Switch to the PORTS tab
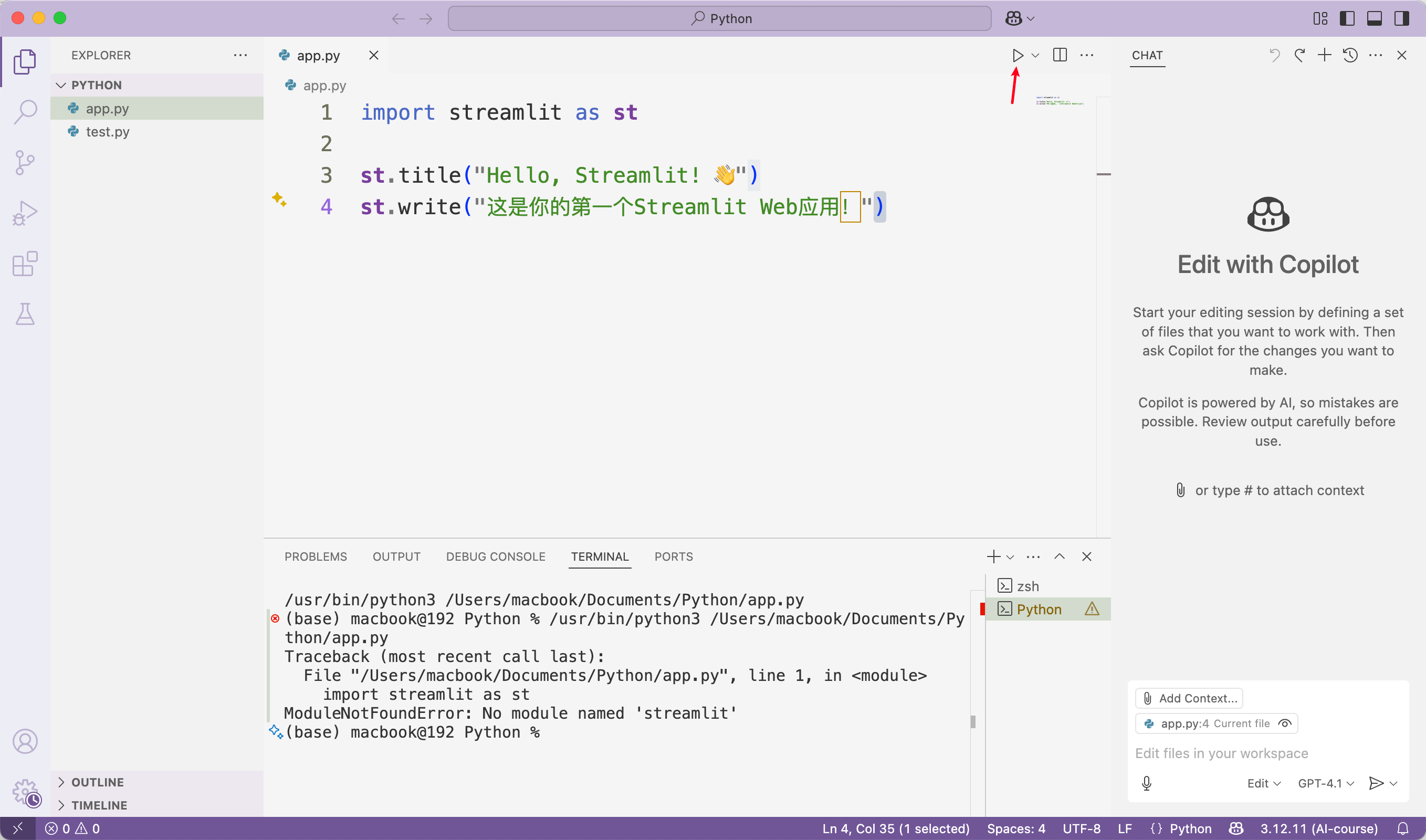The width and height of the screenshot is (1426, 840). click(673, 556)
